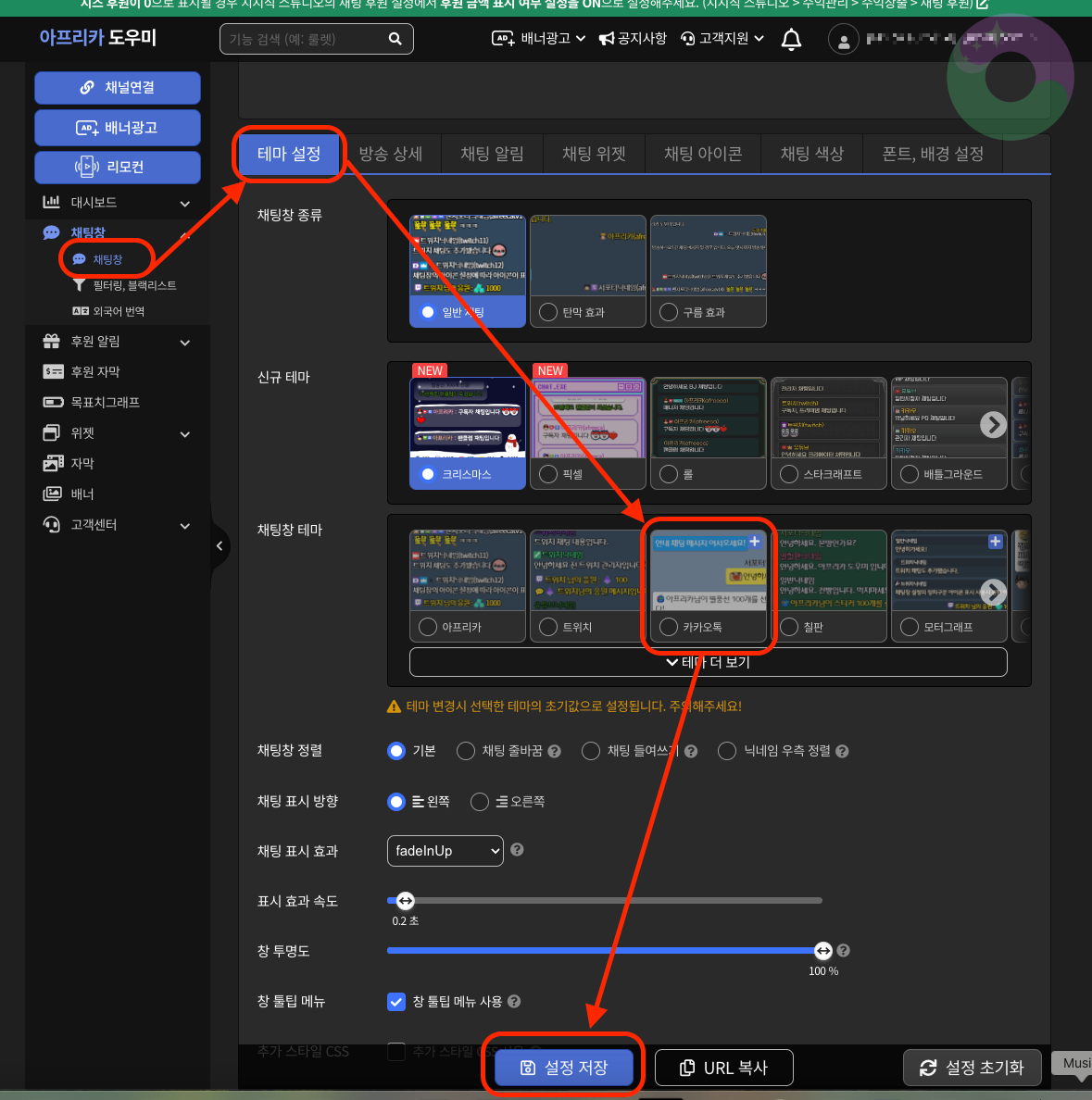Screen dimensions: 1092x1100
Task: Click help icon beside 채팅 들여쓰기
Action: click(x=691, y=751)
